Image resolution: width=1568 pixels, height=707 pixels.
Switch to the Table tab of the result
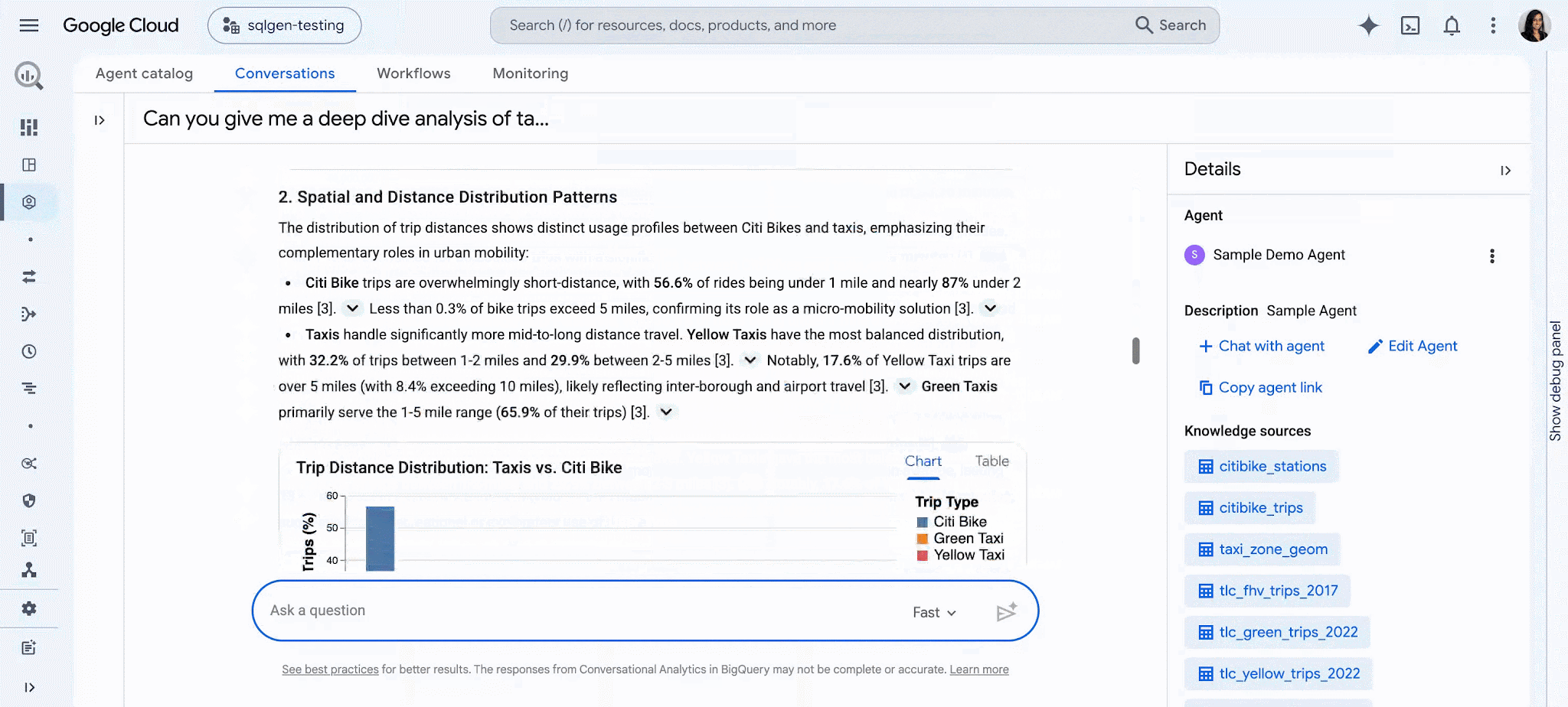point(991,461)
